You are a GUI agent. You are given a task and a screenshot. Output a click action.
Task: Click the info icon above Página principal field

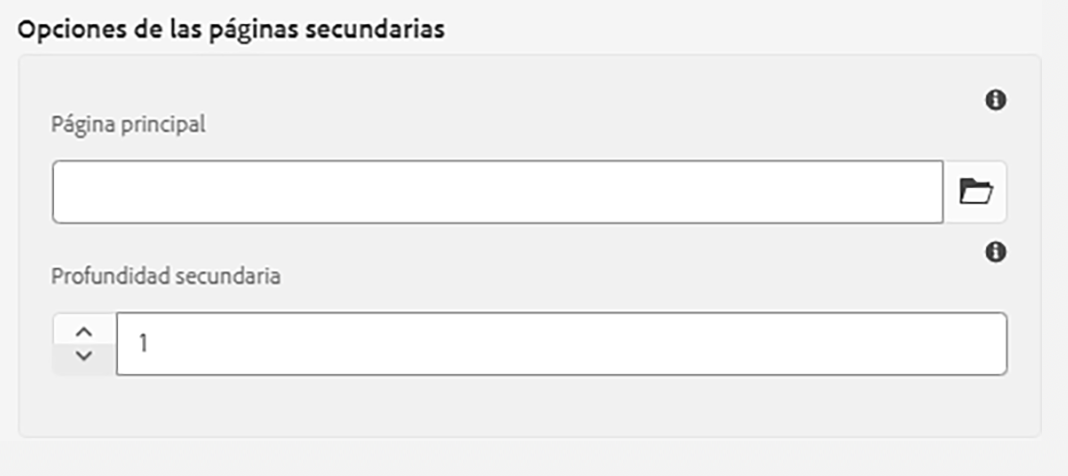tap(995, 101)
